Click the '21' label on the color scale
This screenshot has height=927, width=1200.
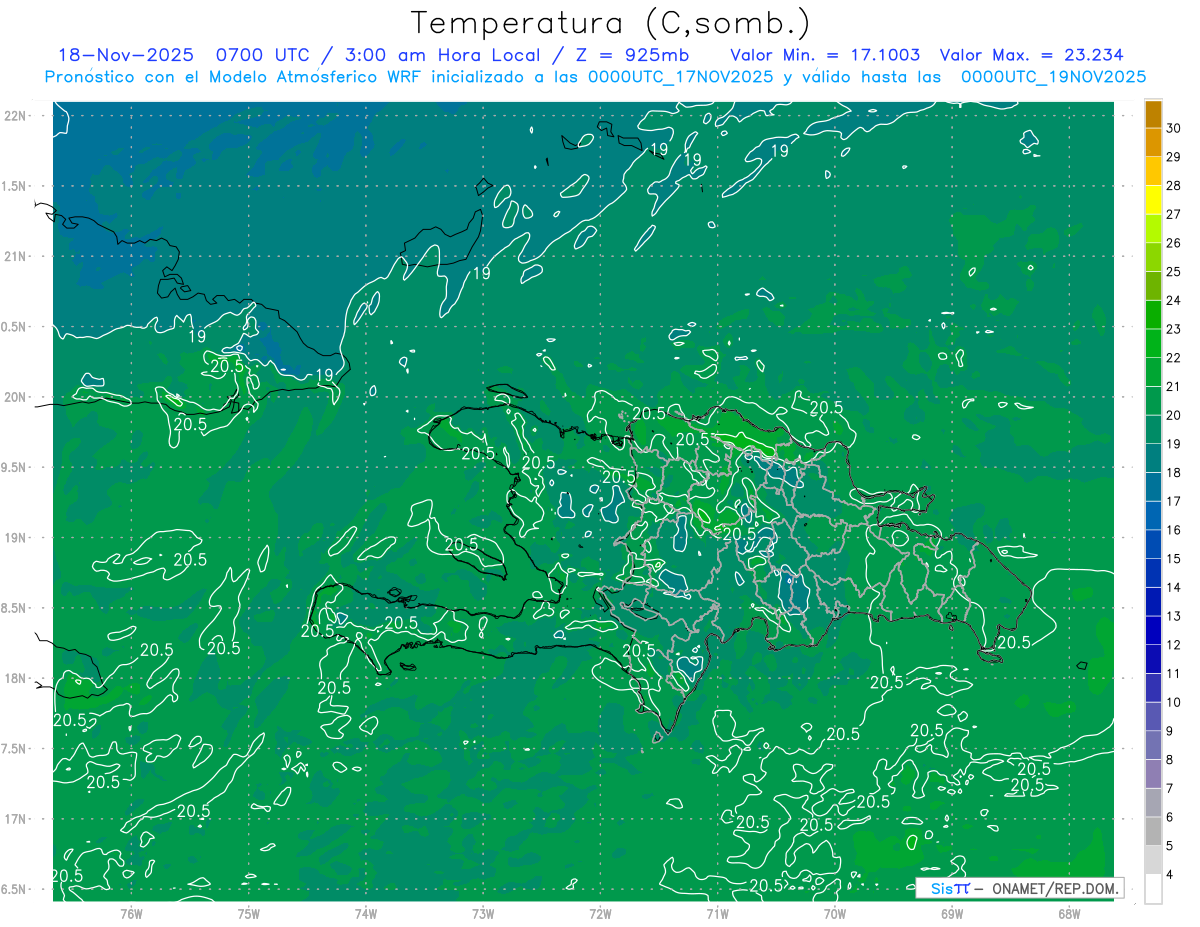tap(1174, 386)
